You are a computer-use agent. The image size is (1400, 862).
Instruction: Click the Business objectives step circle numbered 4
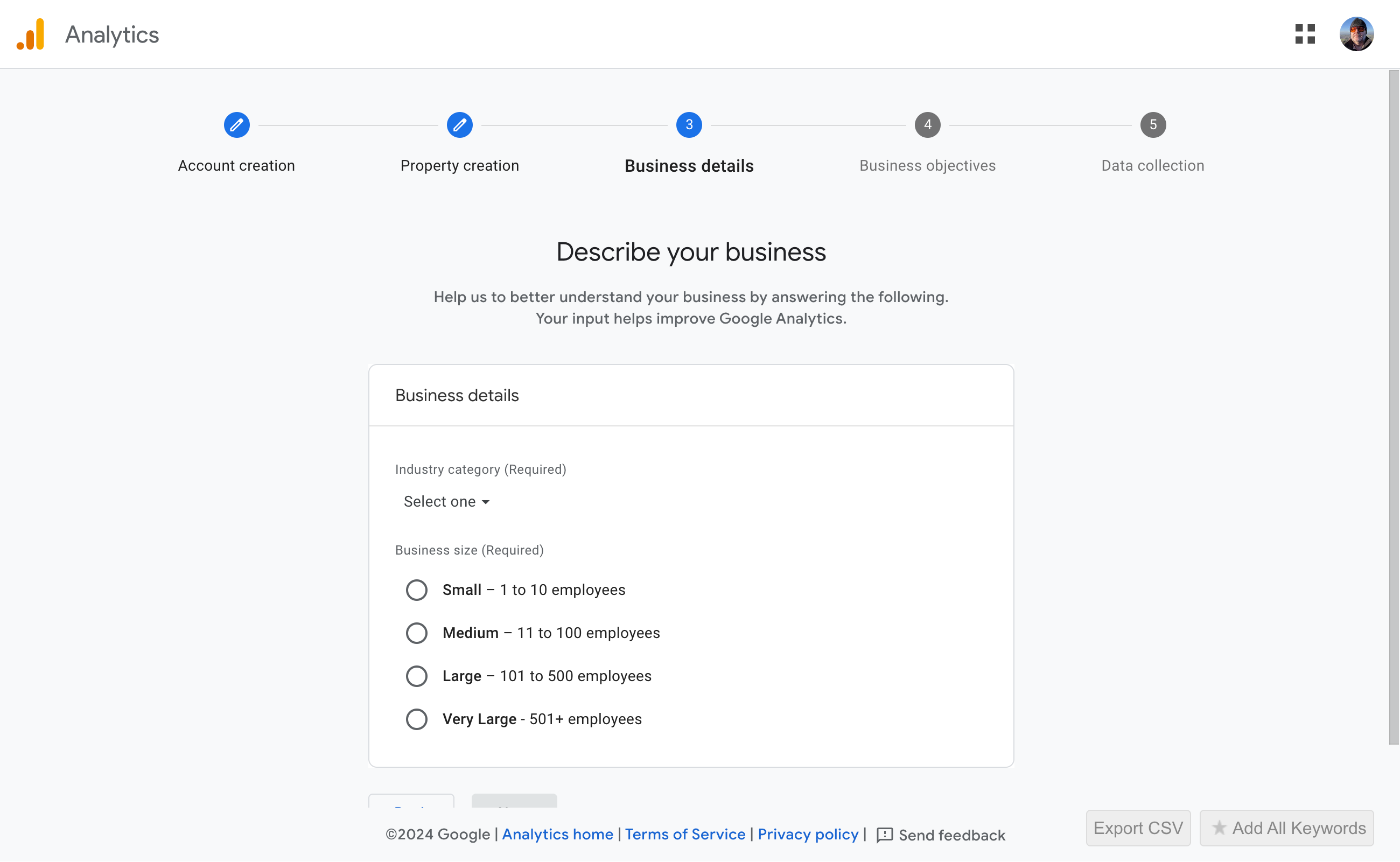[x=927, y=125]
